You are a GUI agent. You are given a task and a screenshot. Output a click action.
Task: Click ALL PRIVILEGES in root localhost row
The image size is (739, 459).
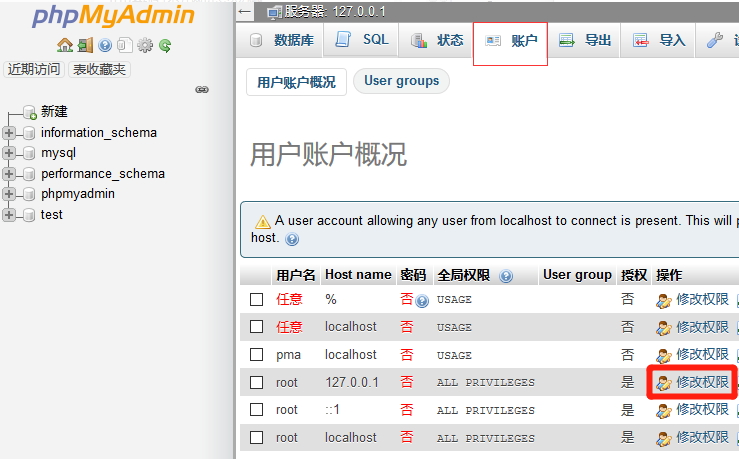click(x=485, y=438)
